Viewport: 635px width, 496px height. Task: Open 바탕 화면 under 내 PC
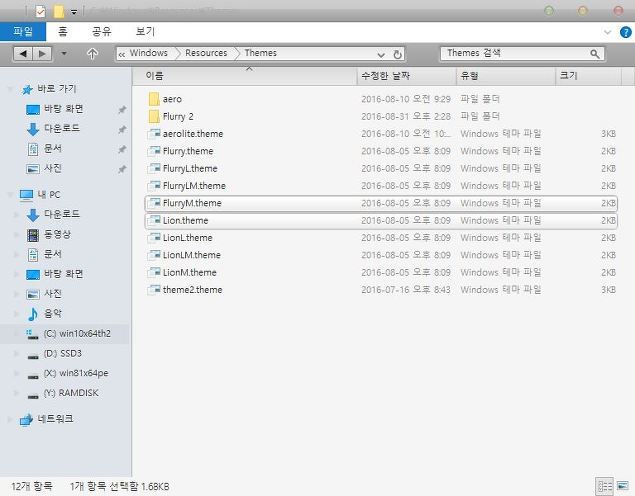(64, 274)
